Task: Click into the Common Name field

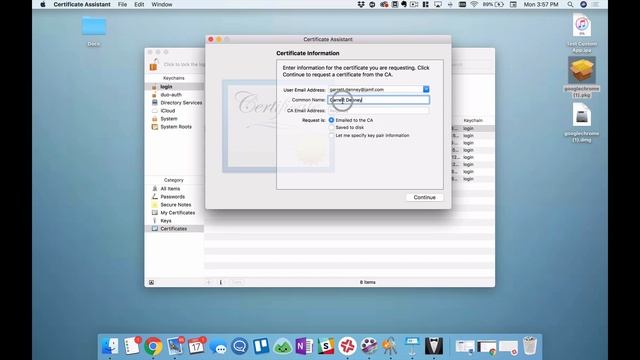Action: point(379,100)
